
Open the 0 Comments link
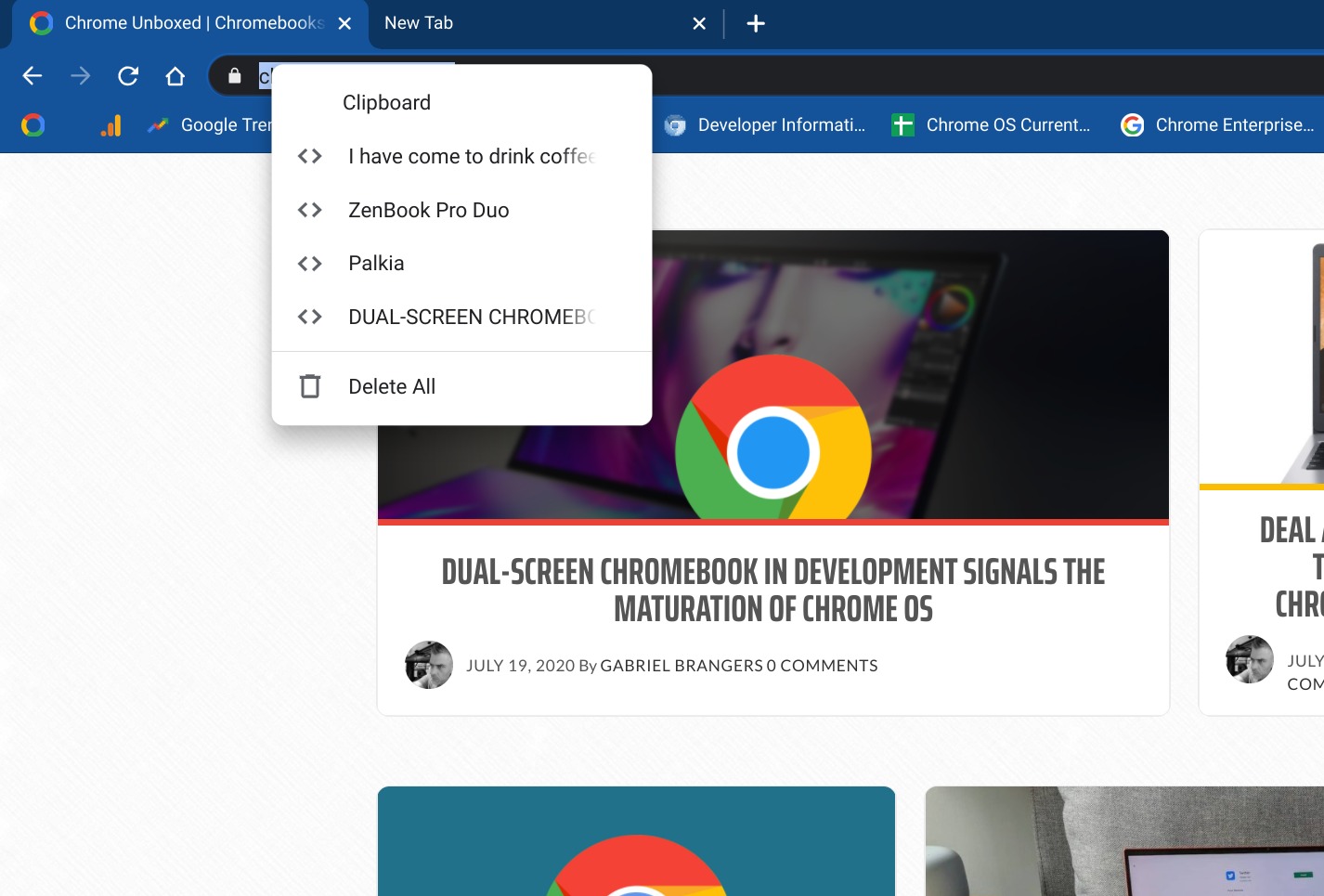coord(822,665)
